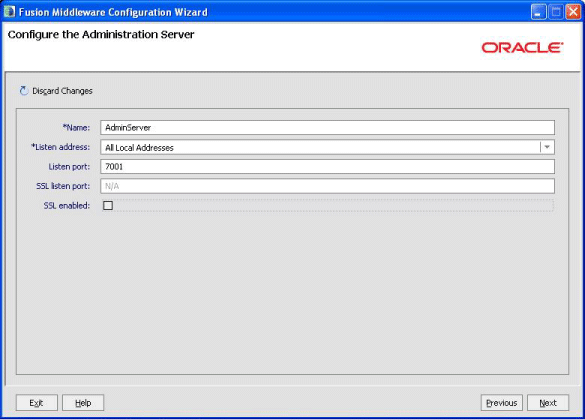Go to the Next wizard step
Viewport: 585px width, 420px height.
[x=548, y=403]
